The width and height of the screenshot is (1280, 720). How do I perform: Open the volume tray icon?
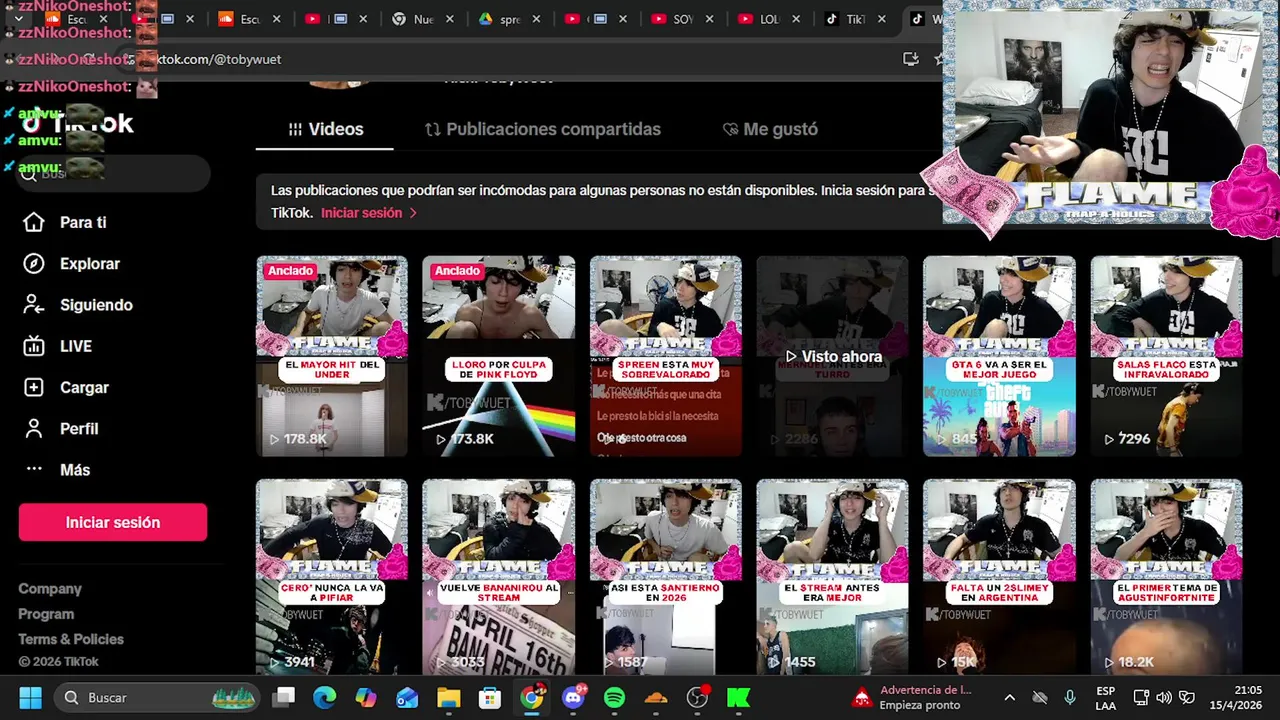click(1164, 697)
